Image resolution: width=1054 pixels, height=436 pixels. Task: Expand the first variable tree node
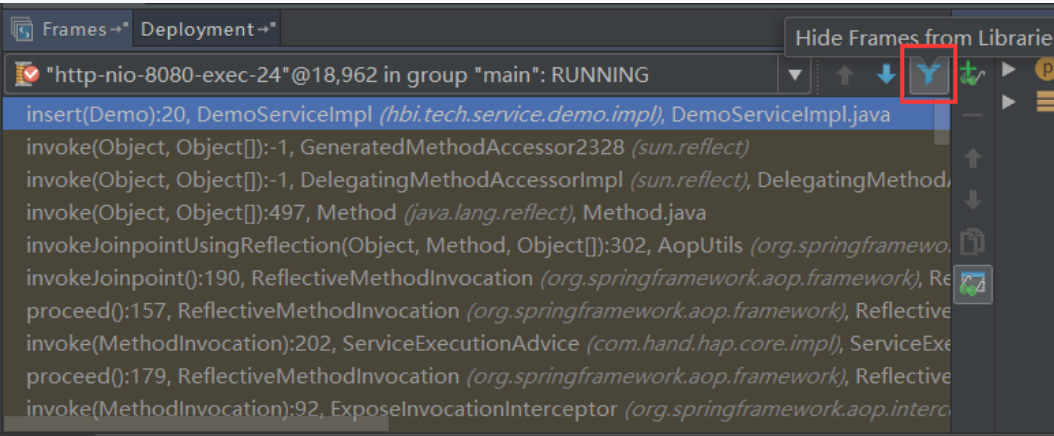(x=1008, y=69)
